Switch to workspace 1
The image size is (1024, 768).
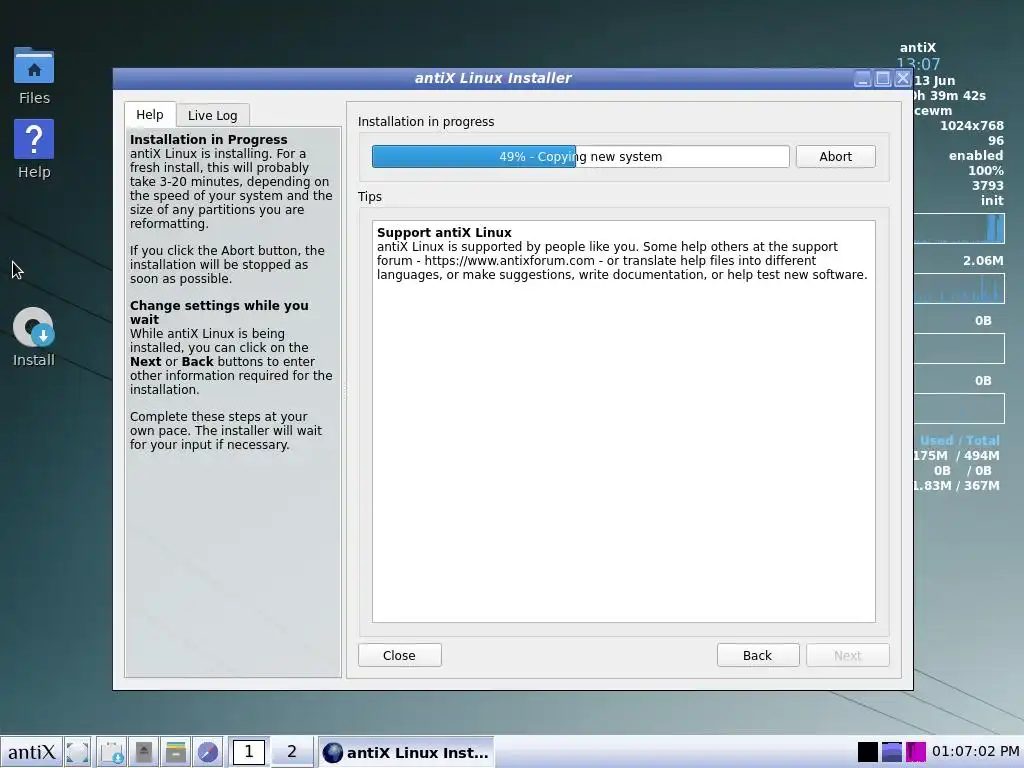(x=248, y=752)
